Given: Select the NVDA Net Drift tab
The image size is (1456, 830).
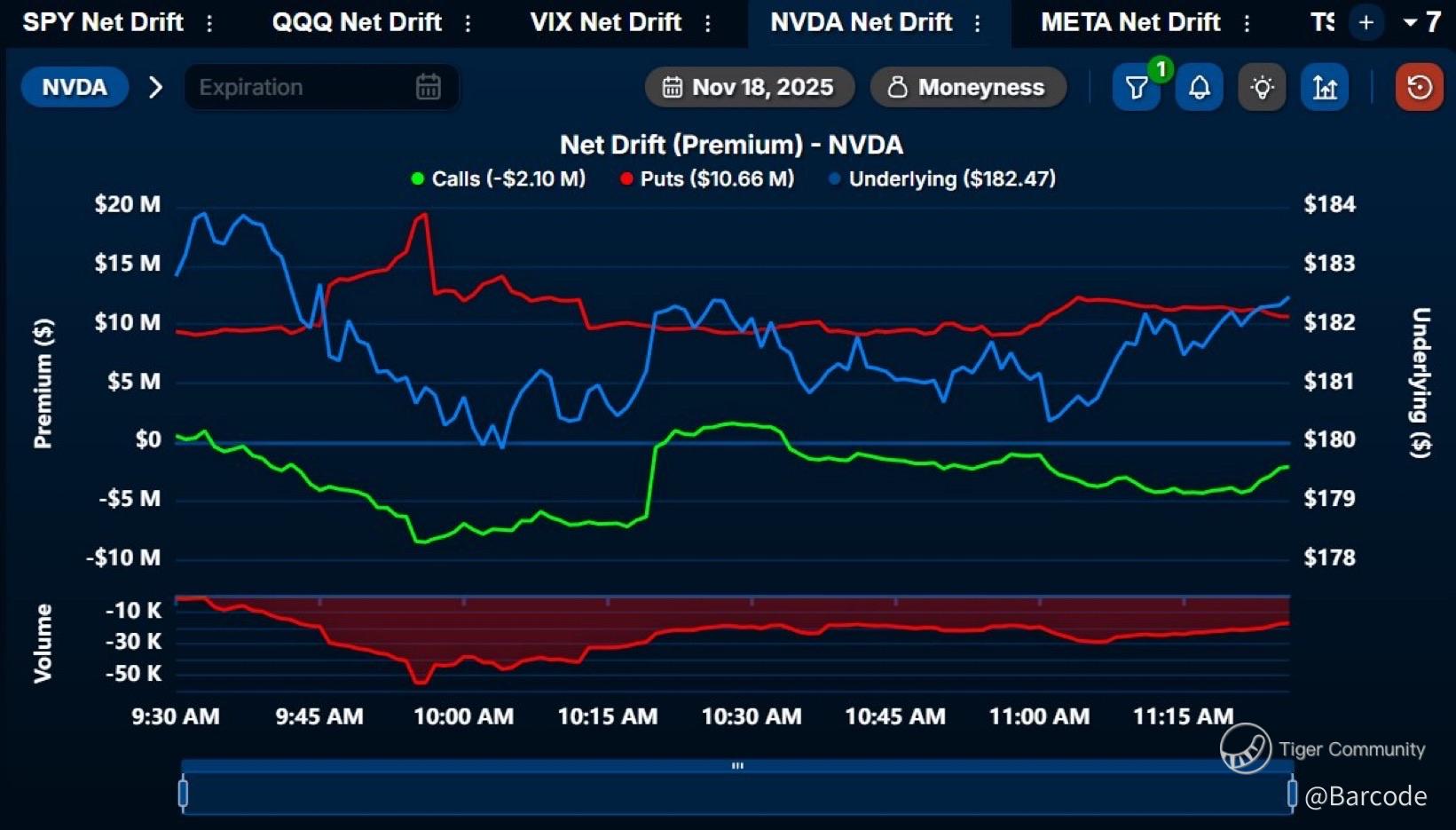Looking at the screenshot, I should click(x=862, y=22).
